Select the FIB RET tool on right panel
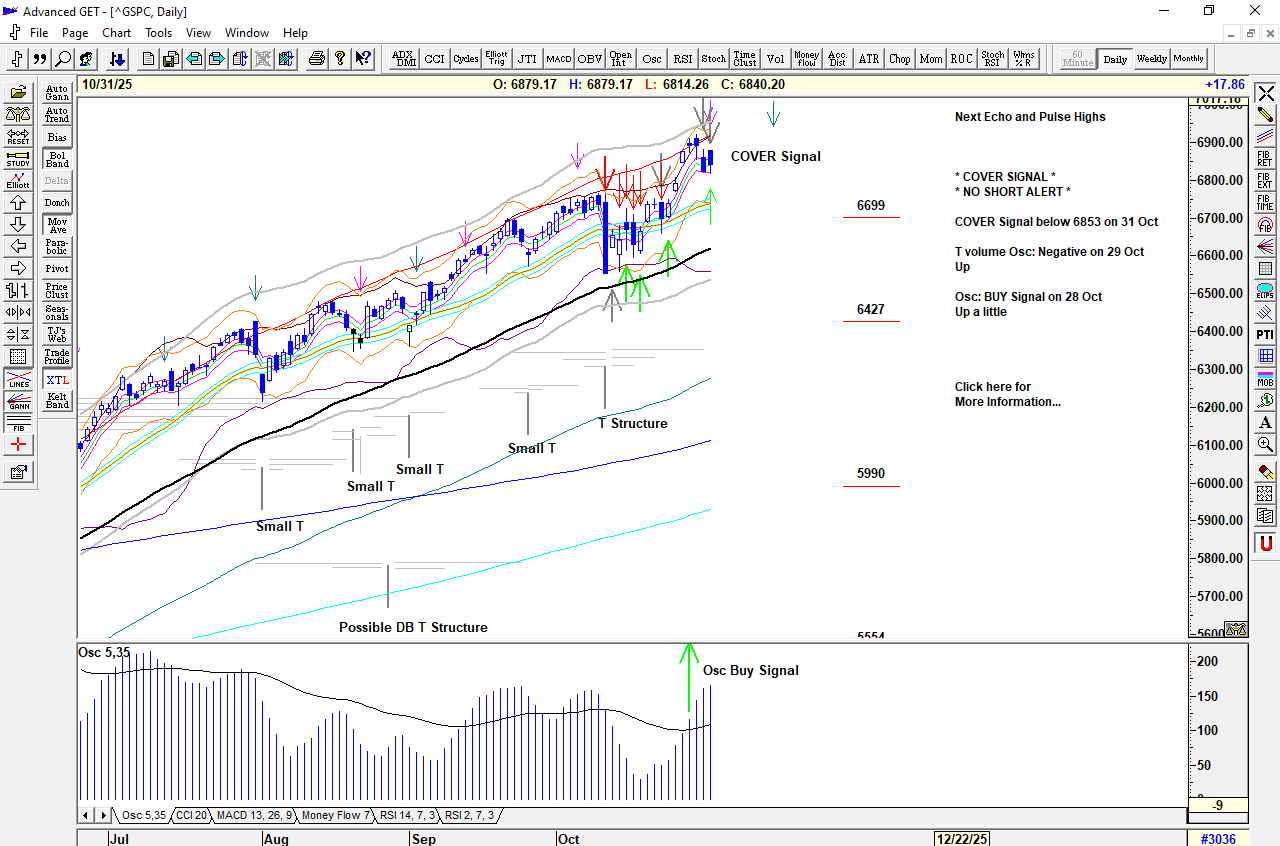 pyautogui.click(x=1265, y=159)
